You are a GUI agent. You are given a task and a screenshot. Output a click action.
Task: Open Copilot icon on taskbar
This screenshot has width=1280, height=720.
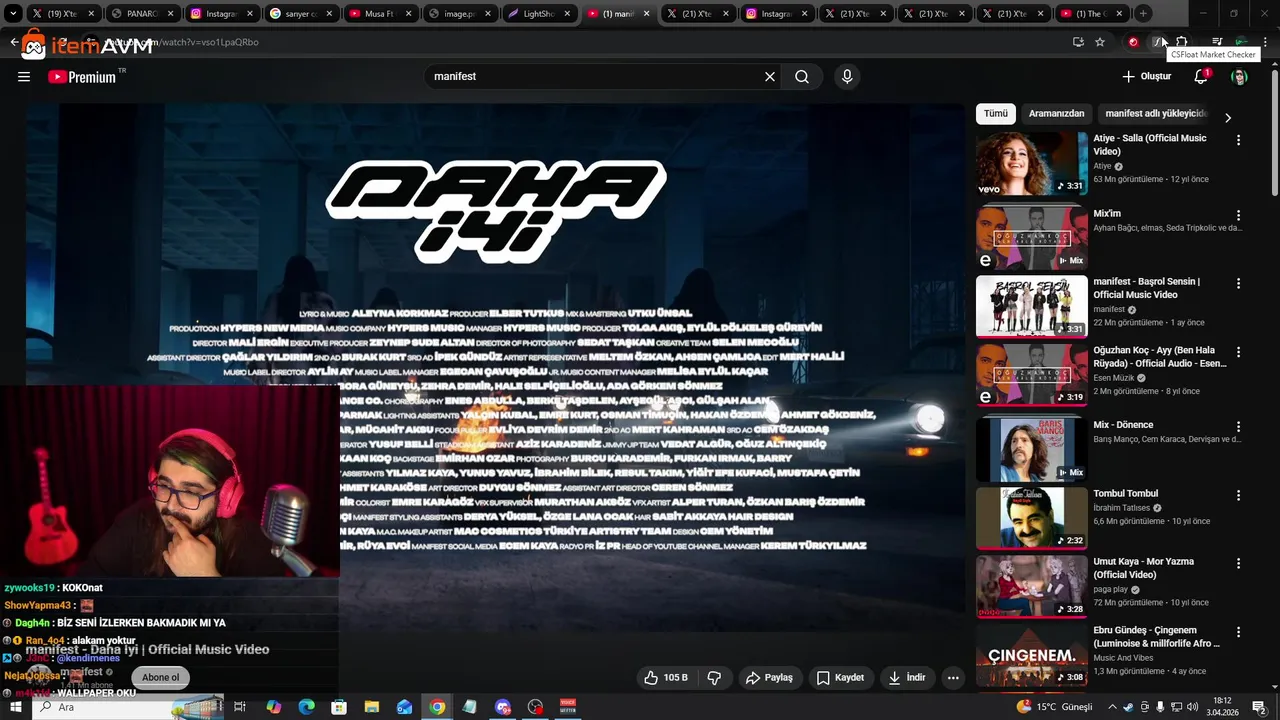(x=274, y=707)
